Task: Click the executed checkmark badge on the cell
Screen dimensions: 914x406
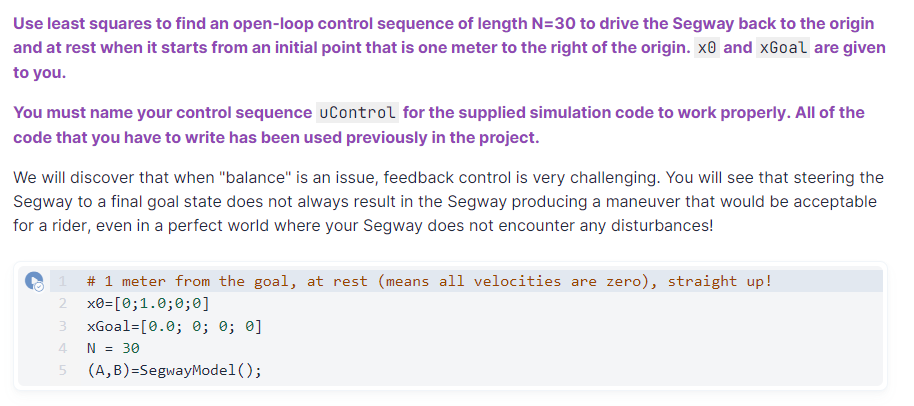Action: [39, 287]
